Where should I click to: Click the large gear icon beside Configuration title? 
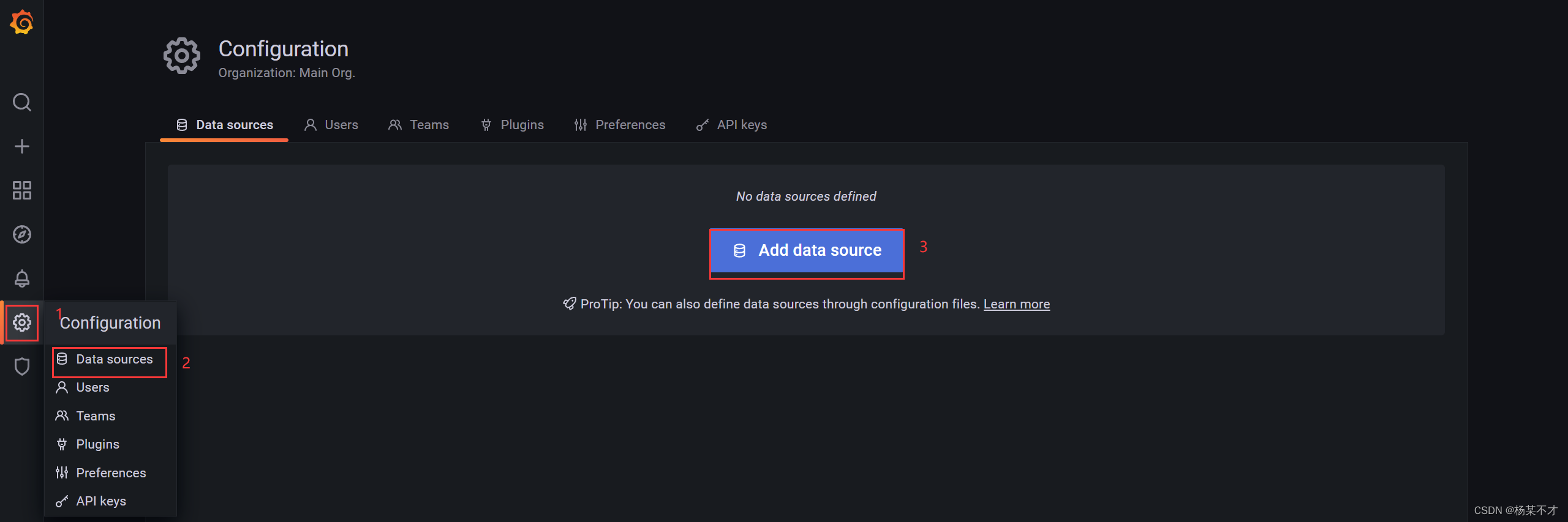click(182, 56)
